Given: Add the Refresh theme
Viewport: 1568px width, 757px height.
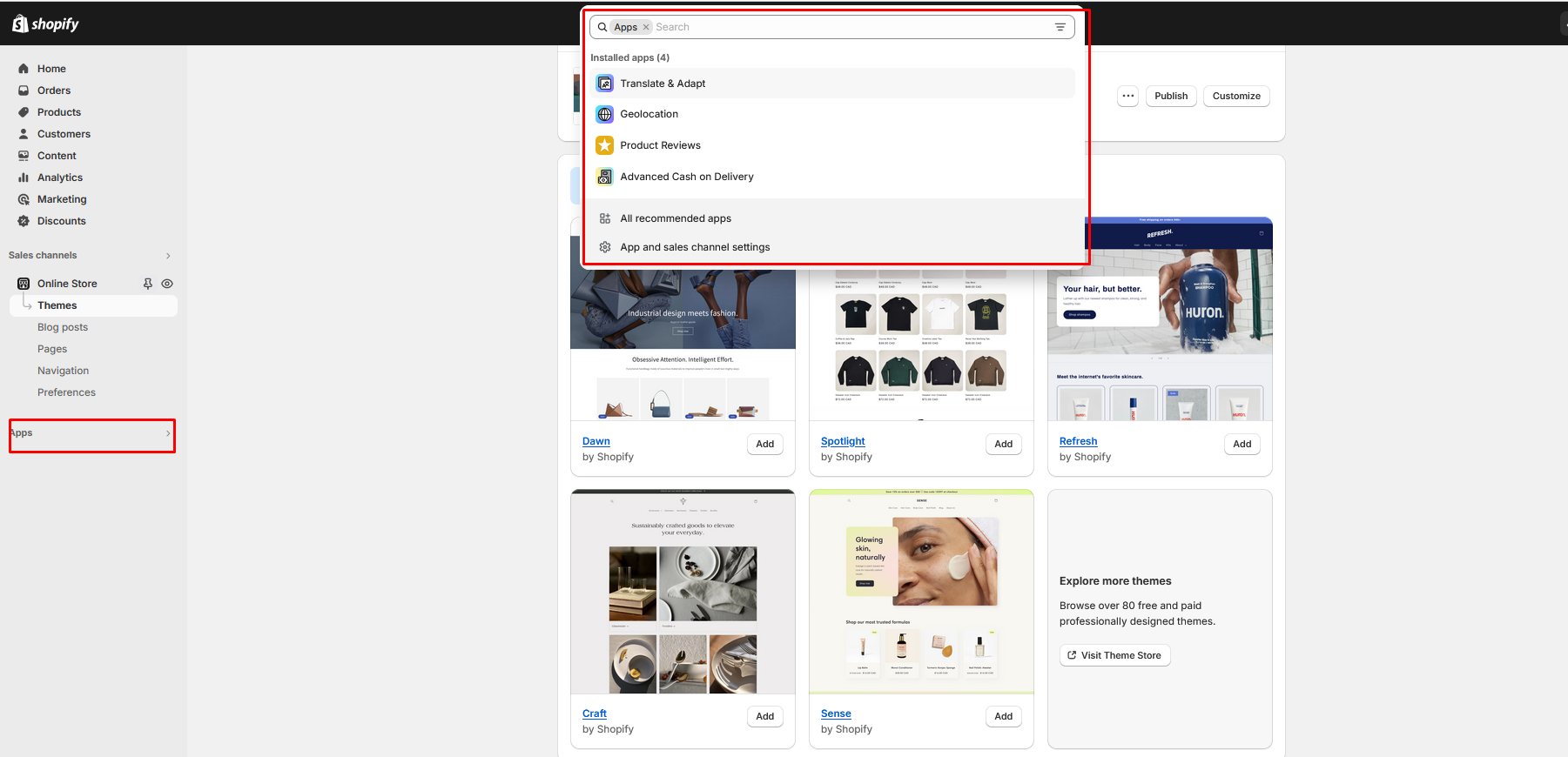Looking at the screenshot, I should [1242, 444].
